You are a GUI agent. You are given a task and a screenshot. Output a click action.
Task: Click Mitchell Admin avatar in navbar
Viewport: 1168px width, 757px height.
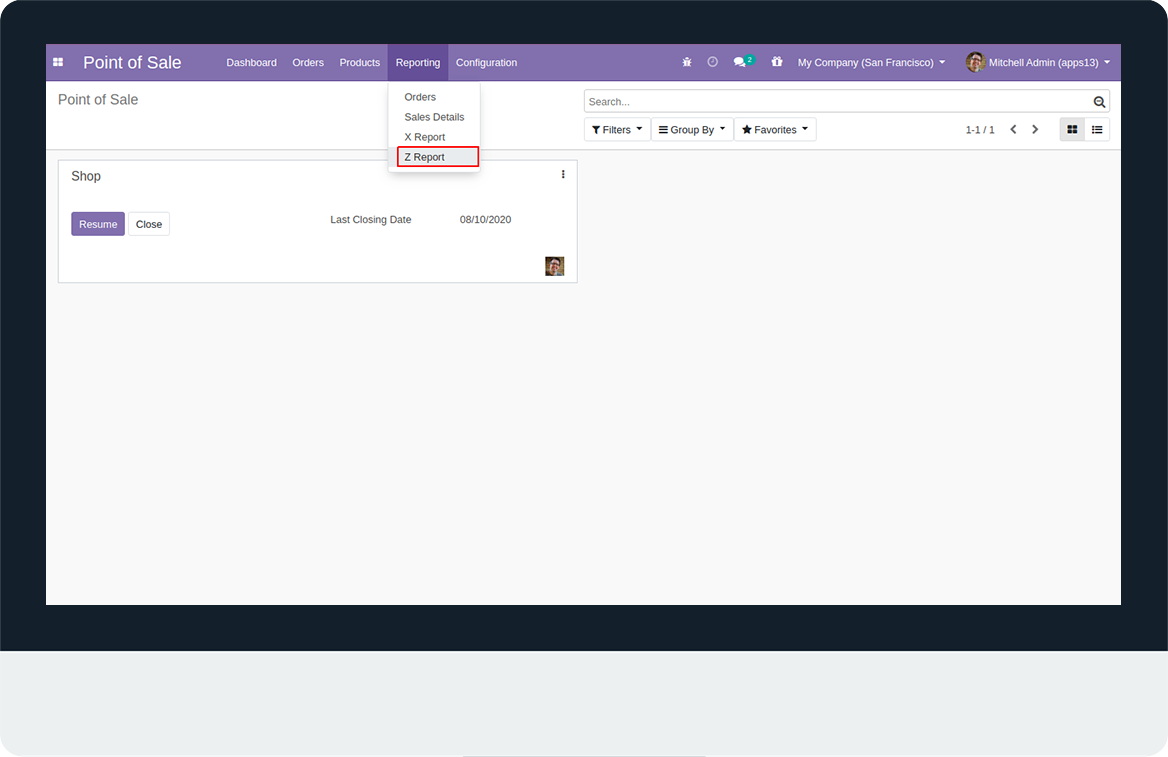976,63
